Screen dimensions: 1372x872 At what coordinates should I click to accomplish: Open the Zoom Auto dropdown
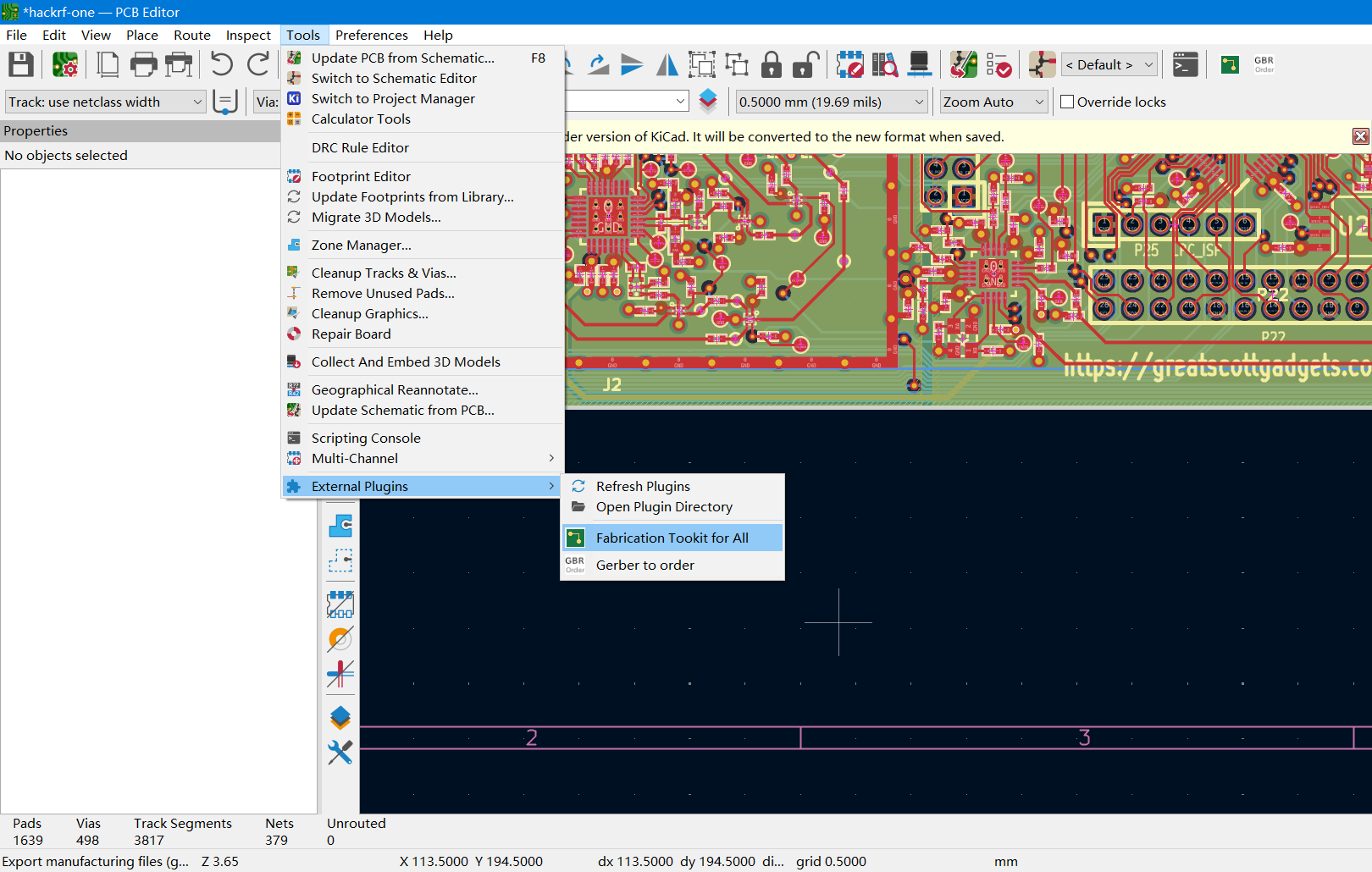[994, 102]
